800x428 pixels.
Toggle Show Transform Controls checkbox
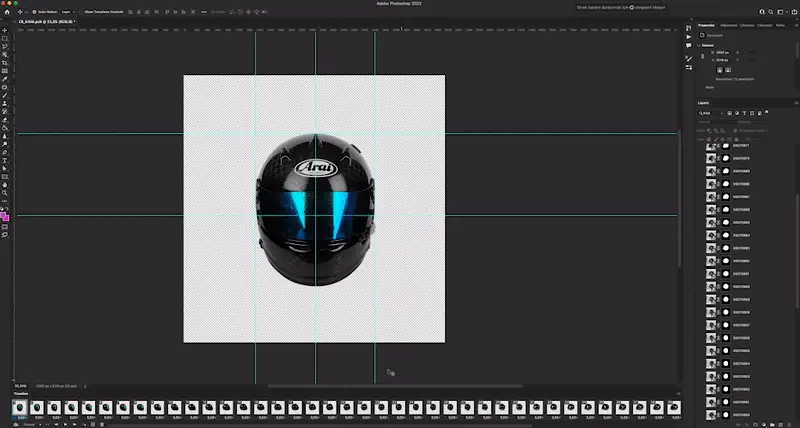[81, 12]
